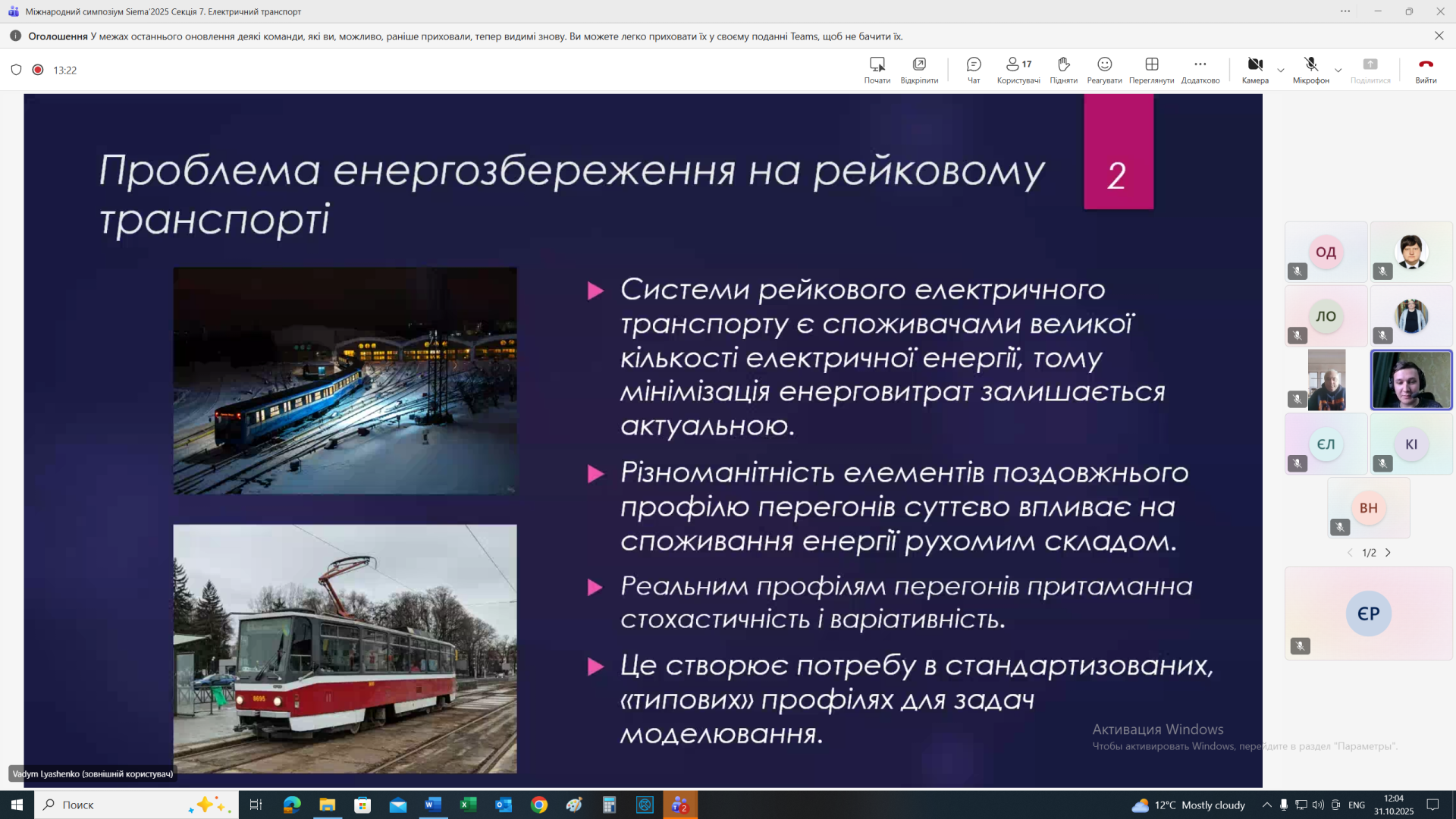The height and width of the screenshot is (819, 1456).
Task: Open Microsoft Word from taskbar
Action: (x=433, y=805)
